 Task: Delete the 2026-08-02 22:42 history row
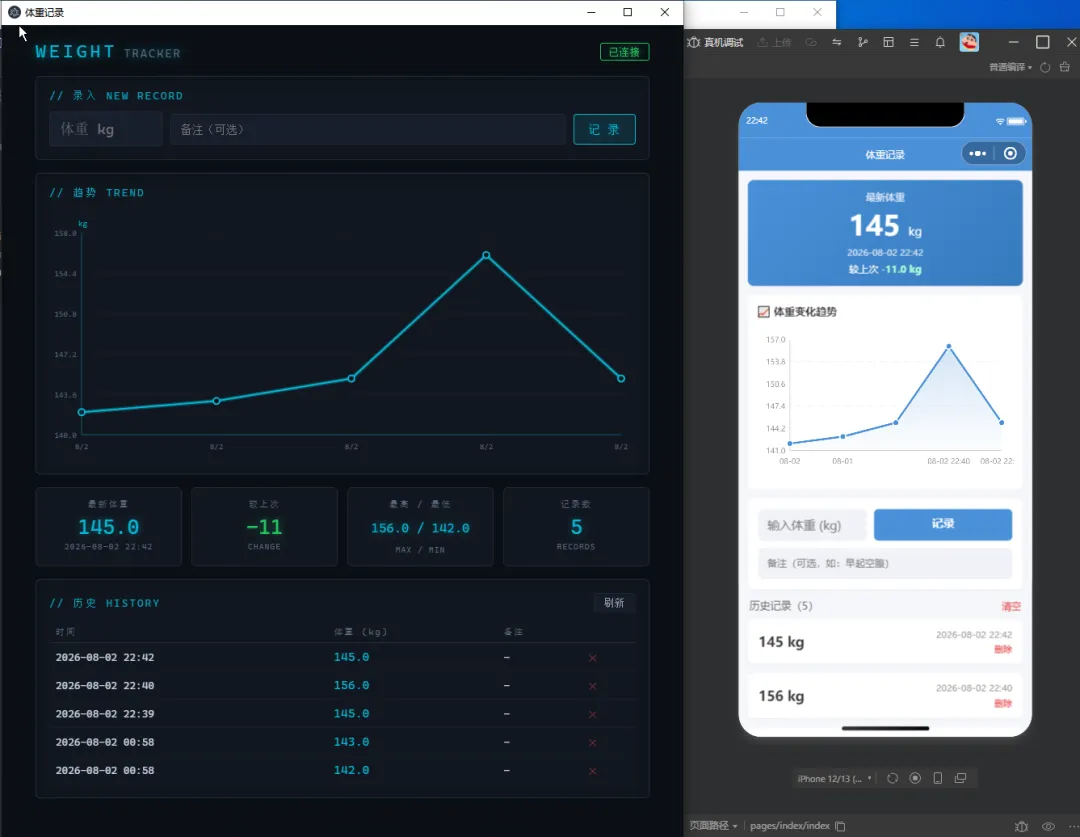click(592, 658)
